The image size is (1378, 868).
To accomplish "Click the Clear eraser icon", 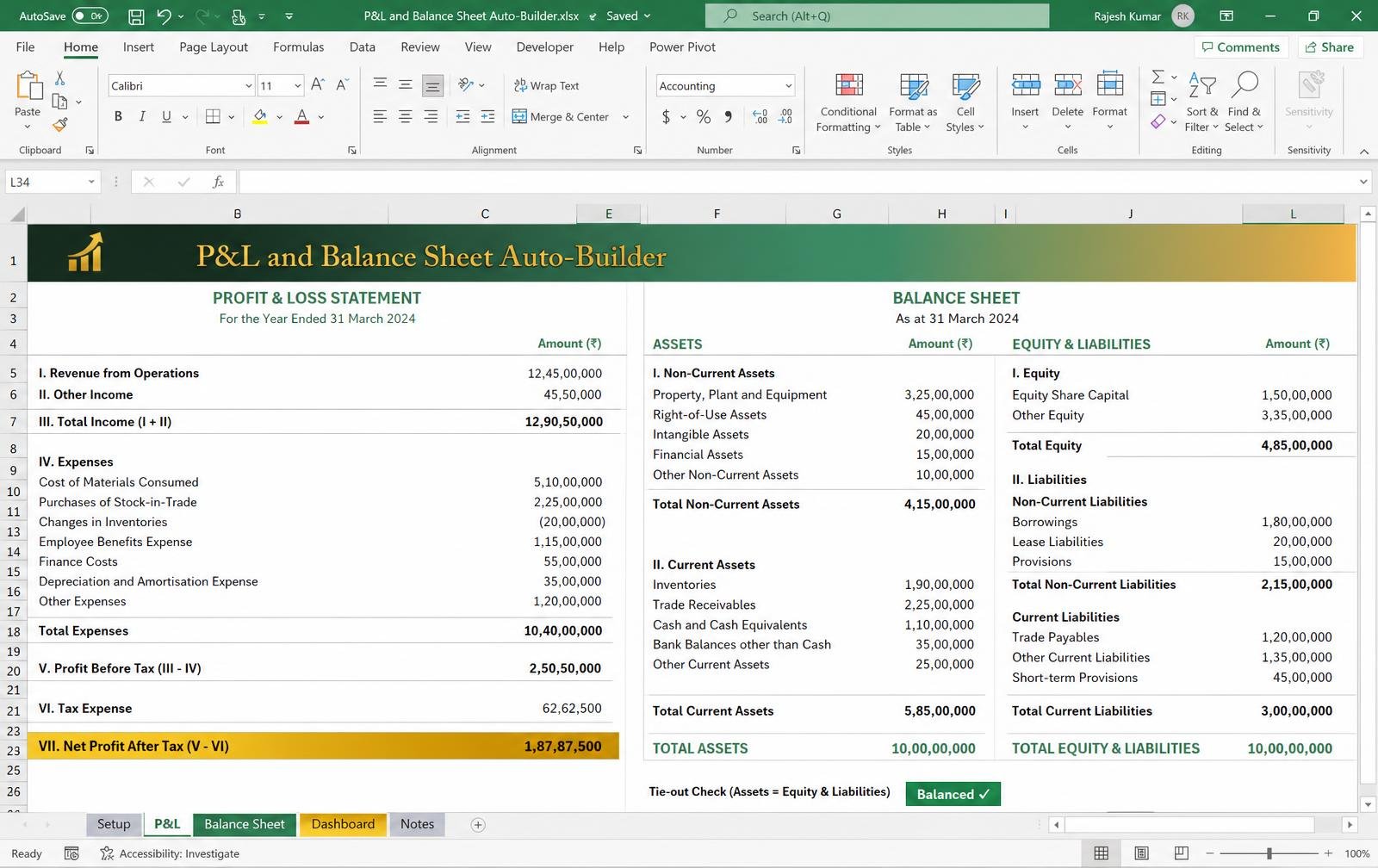I will (1158, 122).
